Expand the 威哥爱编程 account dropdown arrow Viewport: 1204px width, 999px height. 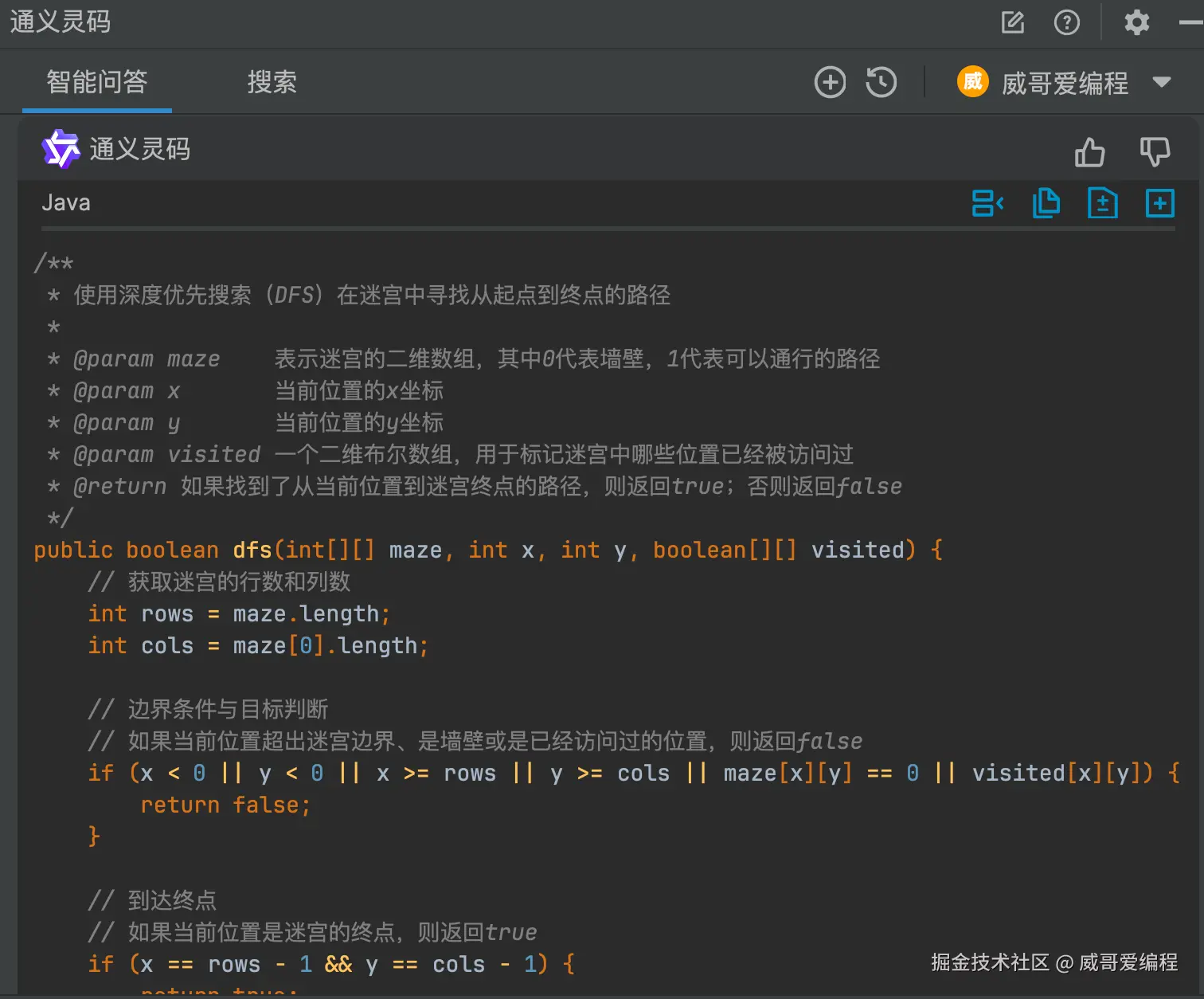(1162, 82)
